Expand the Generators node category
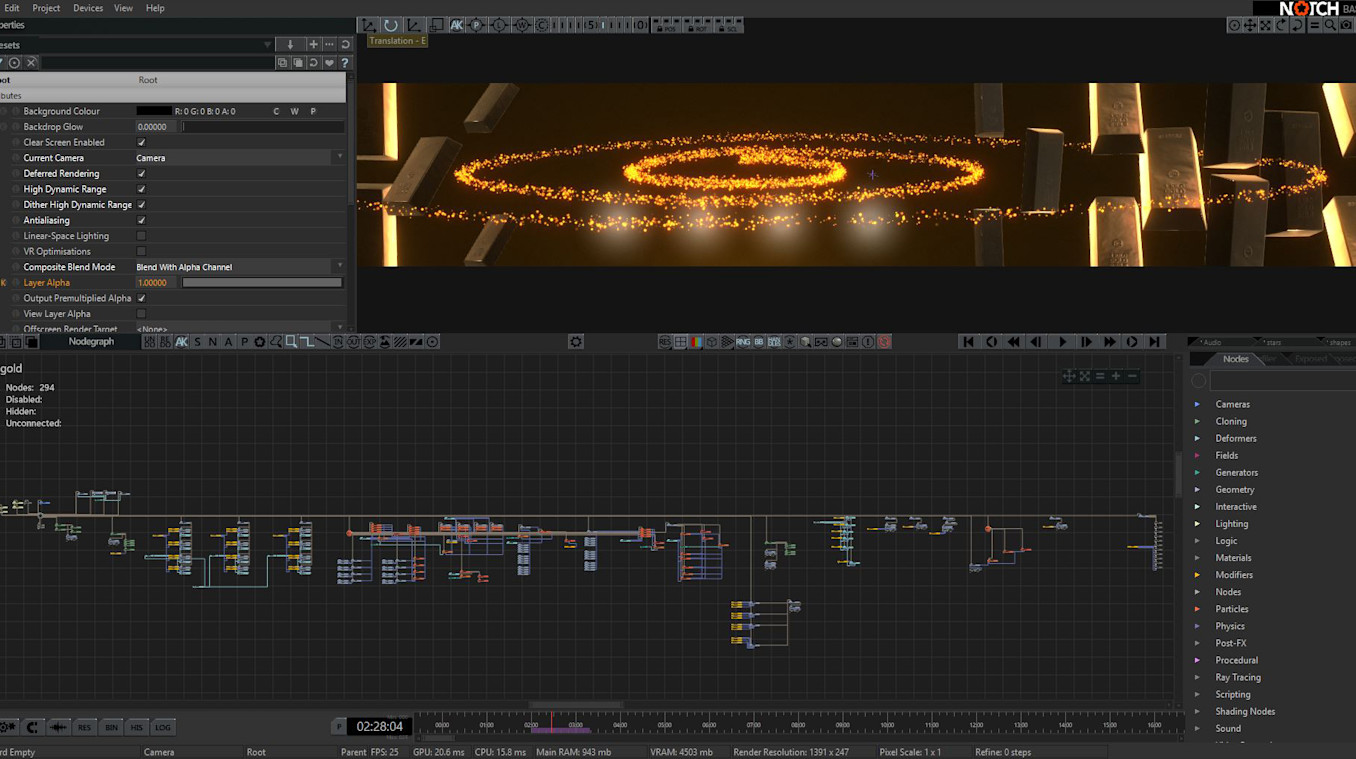The image size is (1356, 759). [x=1197, y=472]
